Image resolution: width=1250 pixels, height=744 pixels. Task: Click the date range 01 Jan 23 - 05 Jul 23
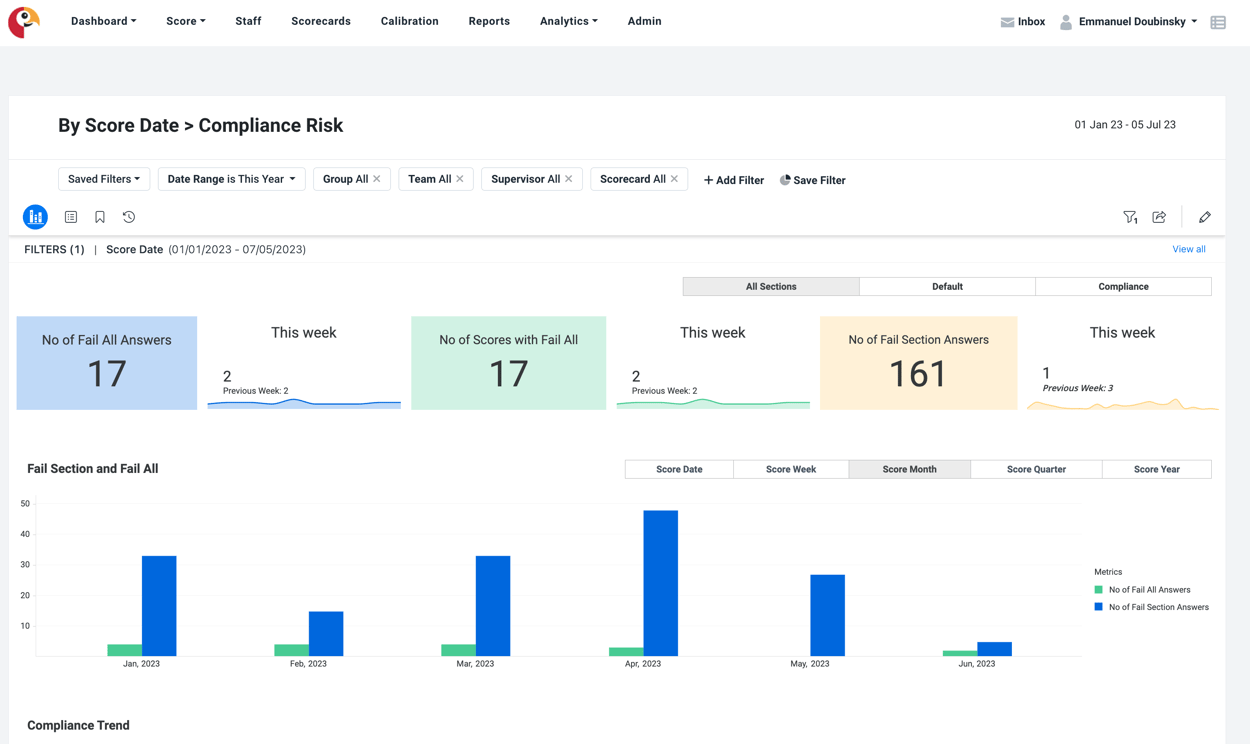(x=1125, y=125)
